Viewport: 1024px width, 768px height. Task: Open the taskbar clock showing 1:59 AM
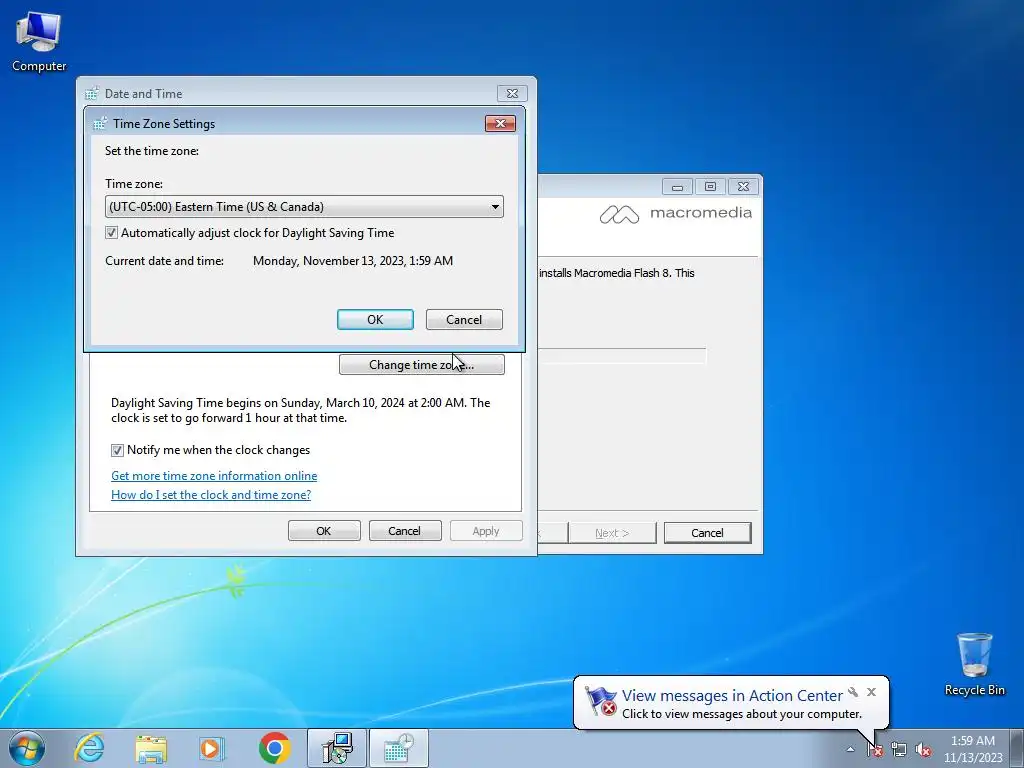coord(972,749)
